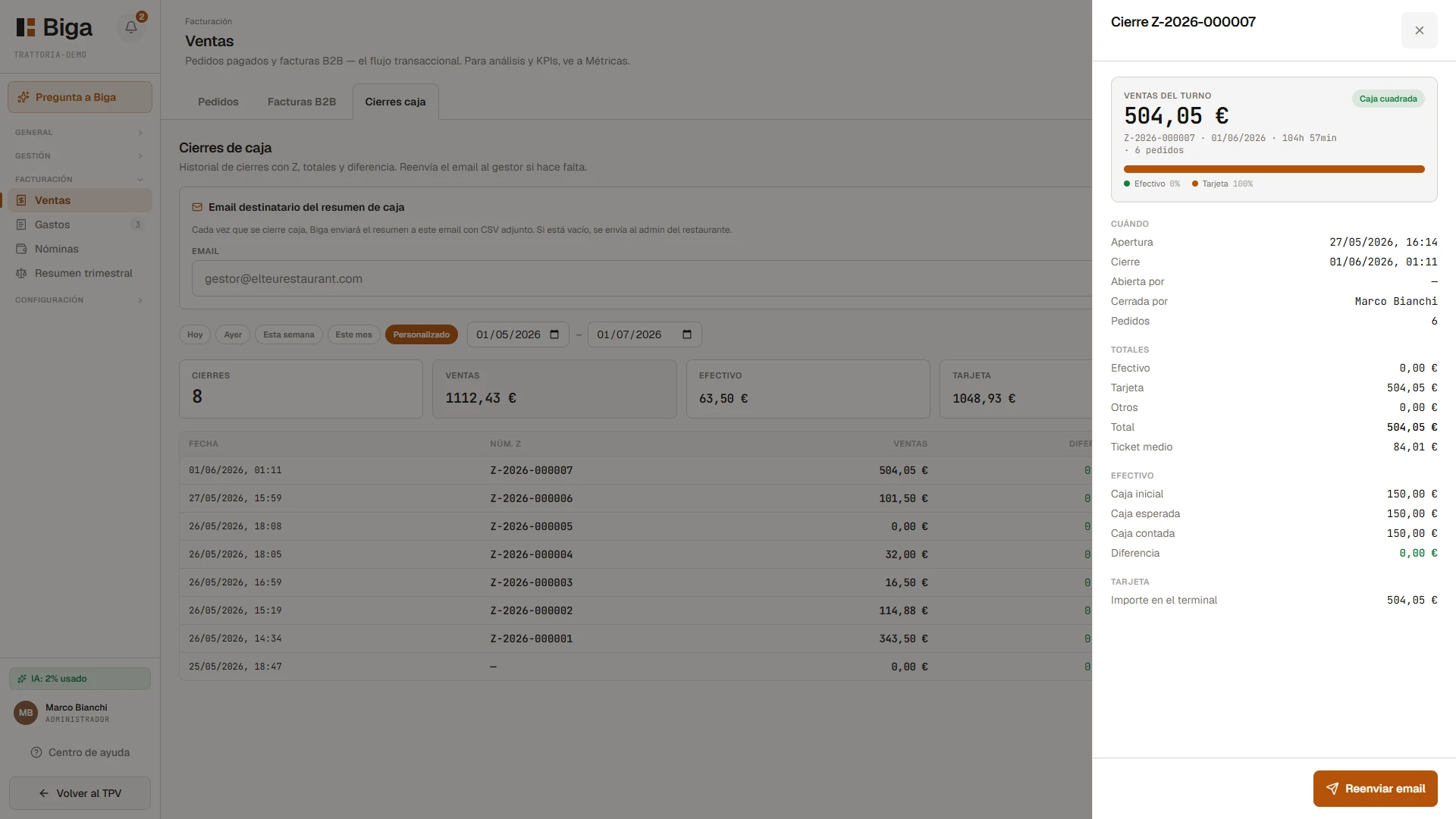Close the Cierre Z-2026-000007 panel
Viewport: 1456px width, 819px height.
pos(1420,30)
